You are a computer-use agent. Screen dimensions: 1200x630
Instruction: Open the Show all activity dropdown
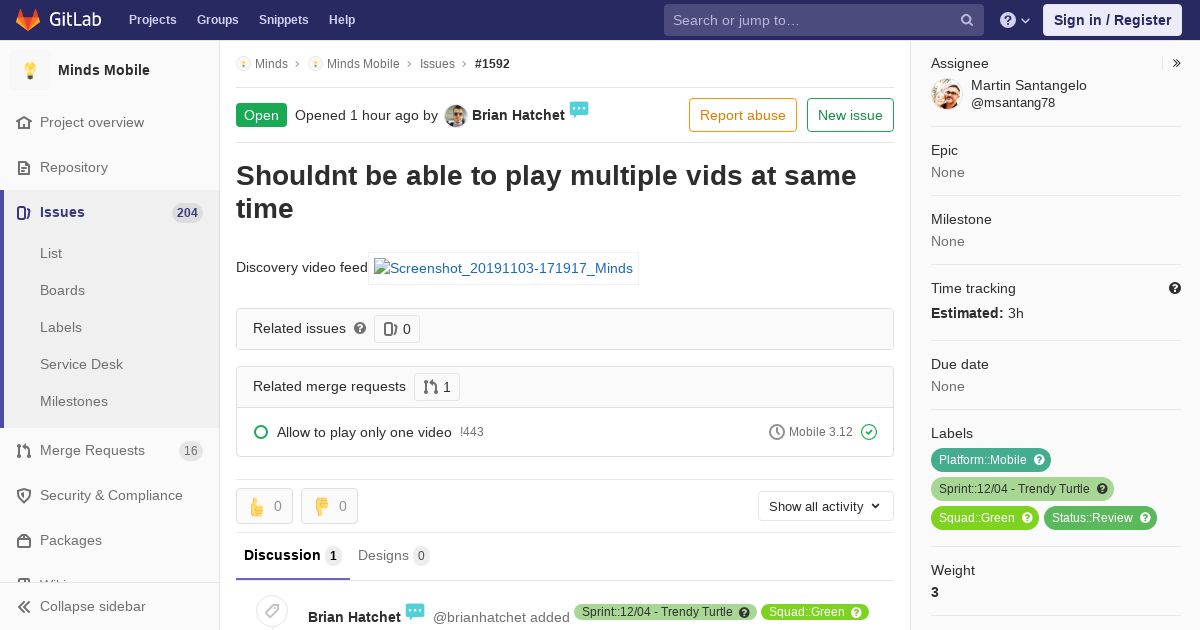[x=826, y=506]
